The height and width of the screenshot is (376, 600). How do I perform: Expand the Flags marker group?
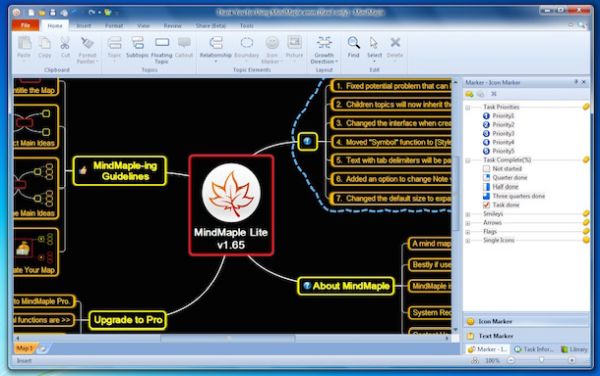(x=468, y=232)
